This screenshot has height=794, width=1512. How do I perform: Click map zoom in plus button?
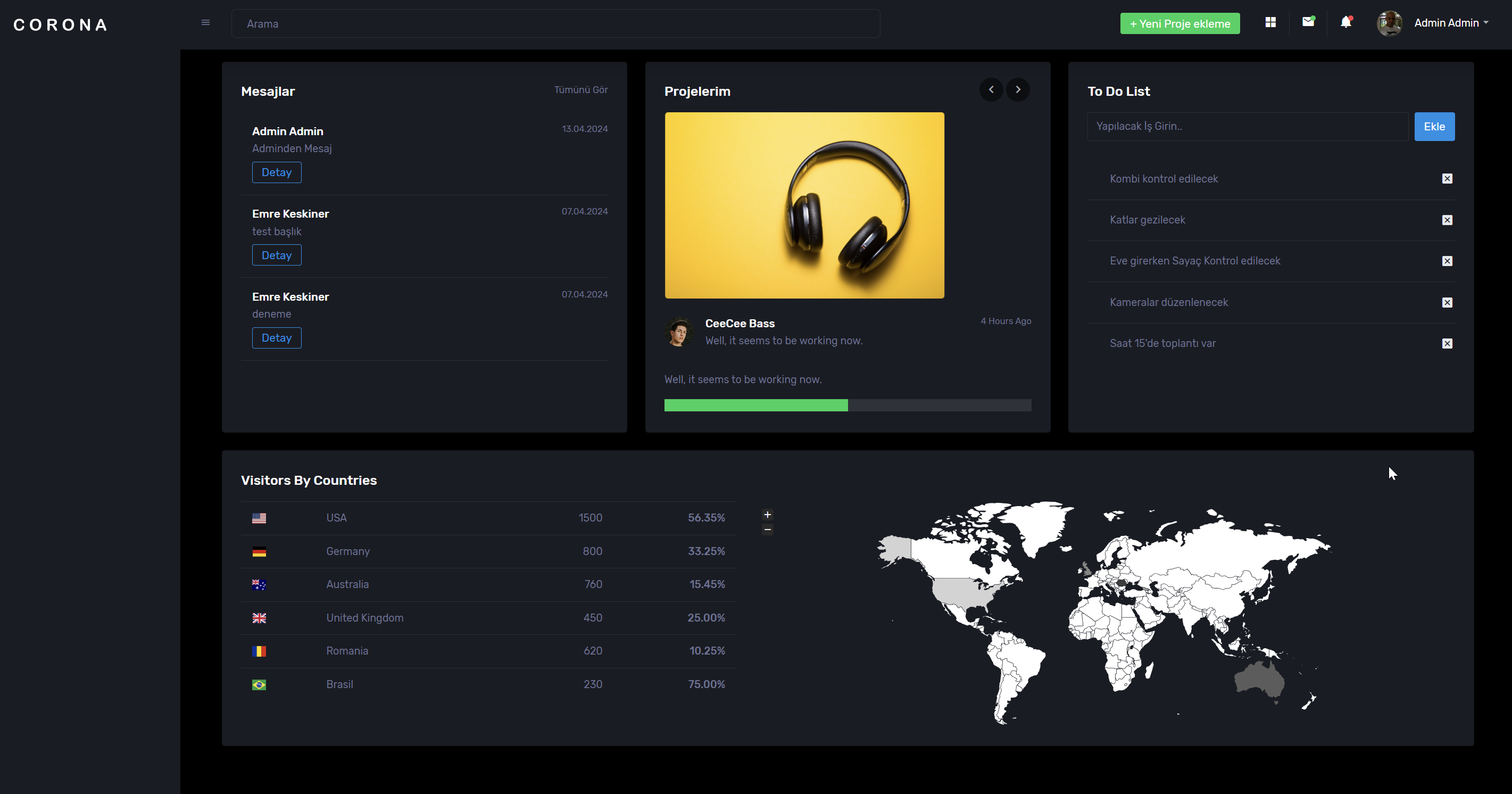[x=767, y=515]
